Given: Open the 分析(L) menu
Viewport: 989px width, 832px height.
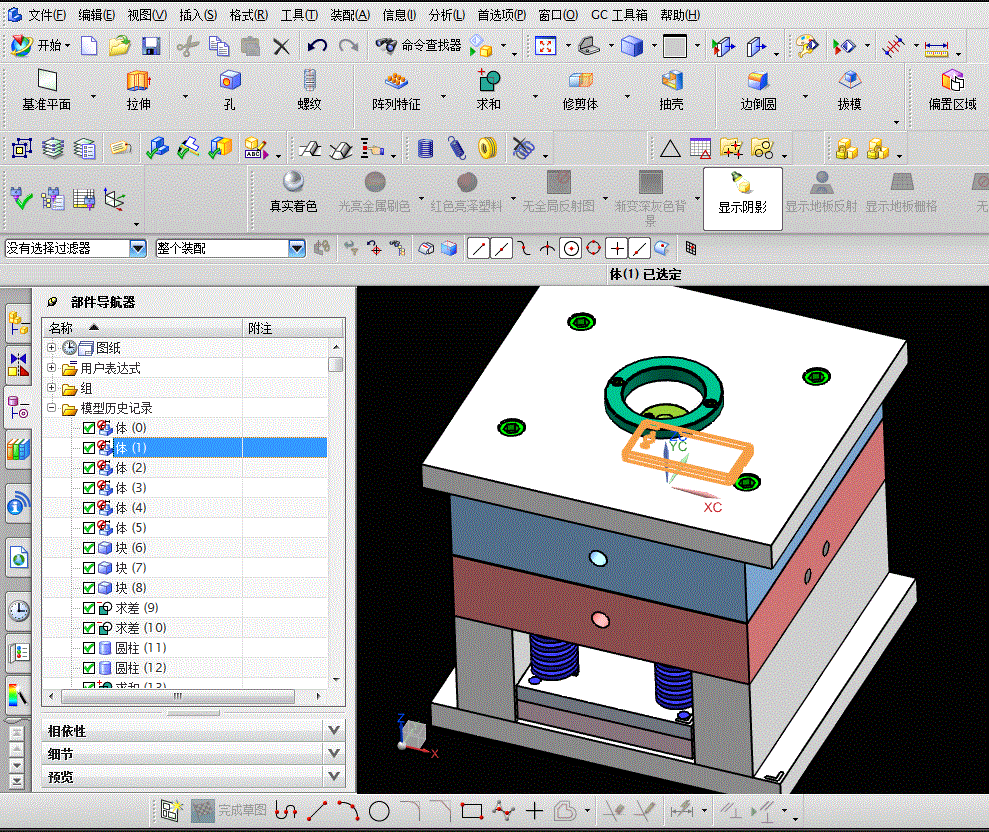Looking at the screenshot, I should click(x=447, y=15).
